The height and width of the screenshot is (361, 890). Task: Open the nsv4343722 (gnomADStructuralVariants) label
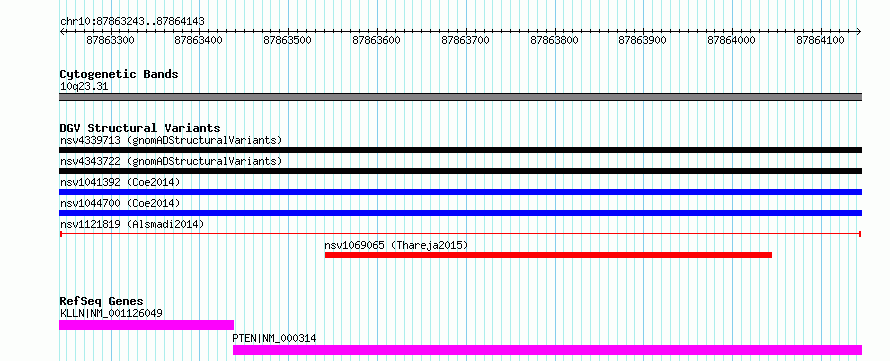(x=171, y=161)
